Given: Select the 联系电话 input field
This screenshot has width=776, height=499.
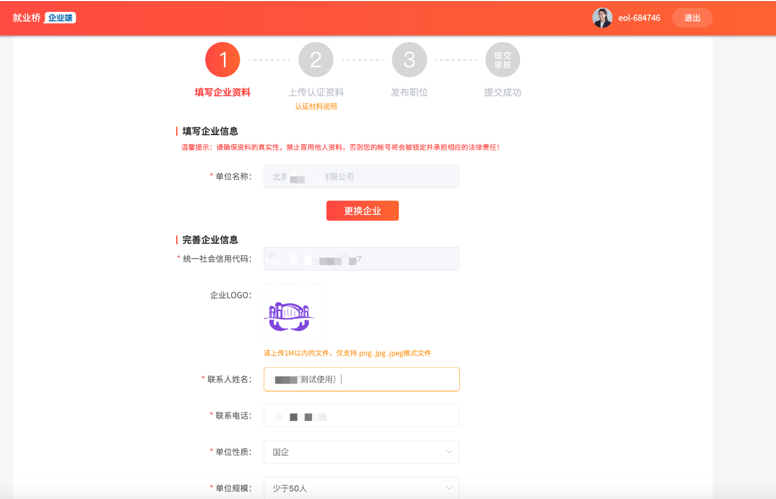Looking at the screenshot, I should 361,416.
